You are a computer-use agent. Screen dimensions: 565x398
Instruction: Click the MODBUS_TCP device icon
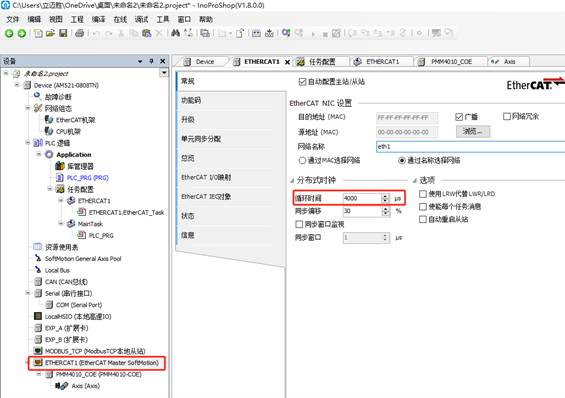(38, 351)
